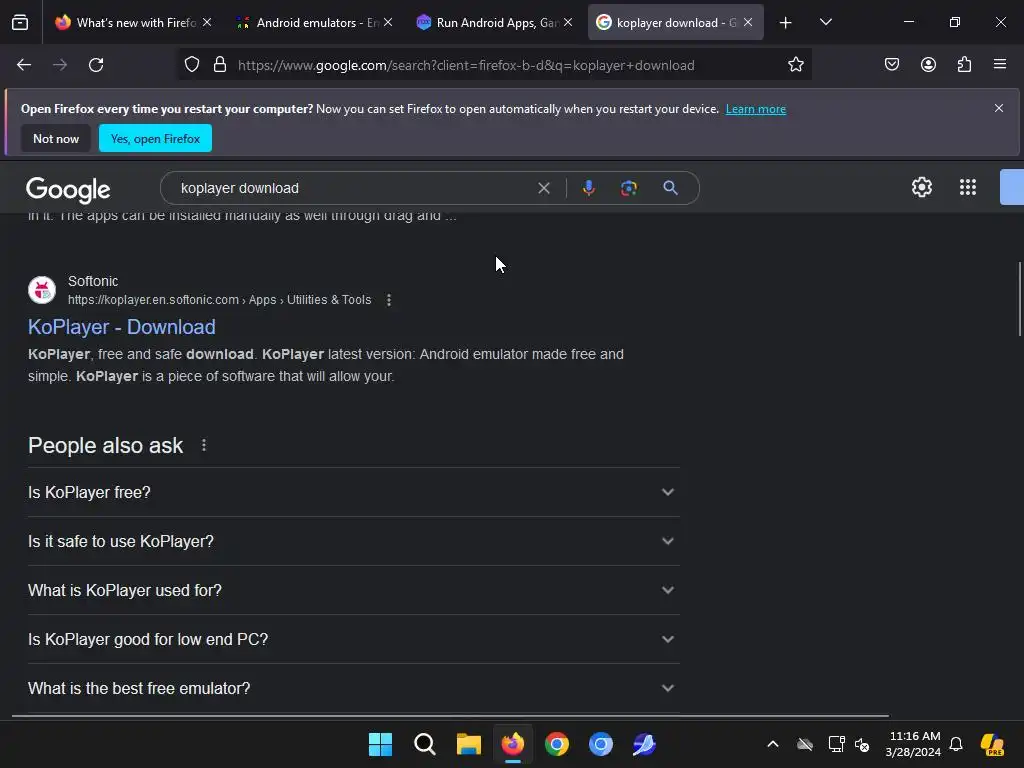The image size is (1024, 768).
Task: Click 'Not now' in the Firefox prompt
Action: [x=56, y=138]
